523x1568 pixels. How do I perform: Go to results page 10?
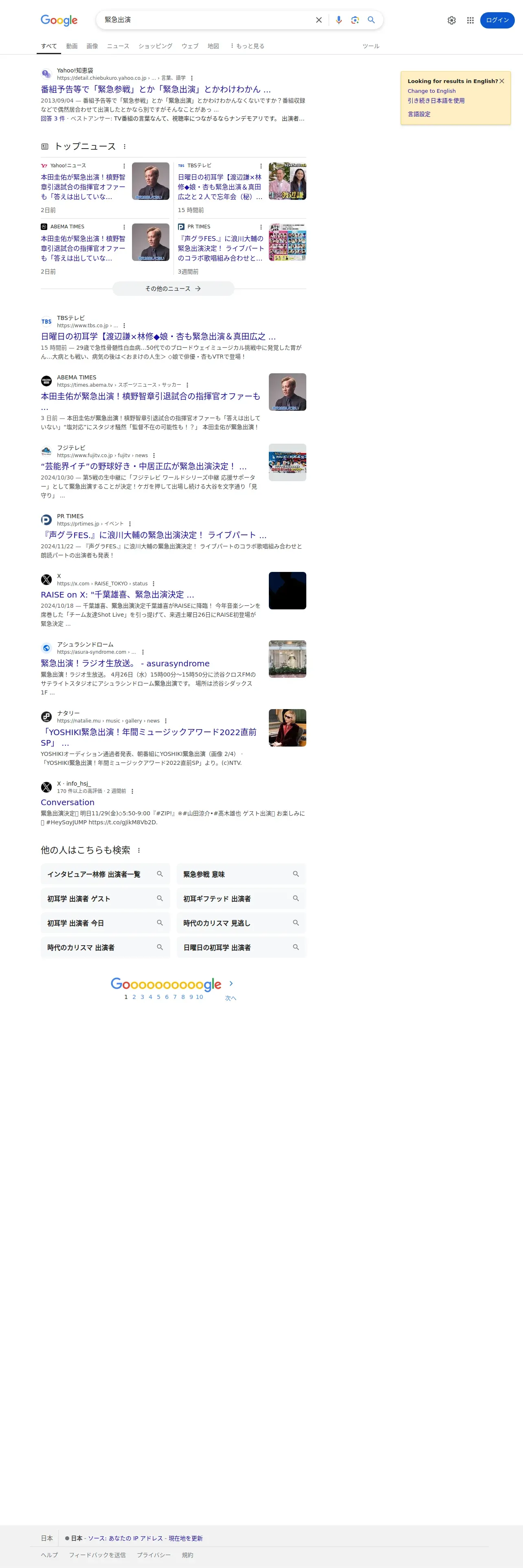click(200, 997)
